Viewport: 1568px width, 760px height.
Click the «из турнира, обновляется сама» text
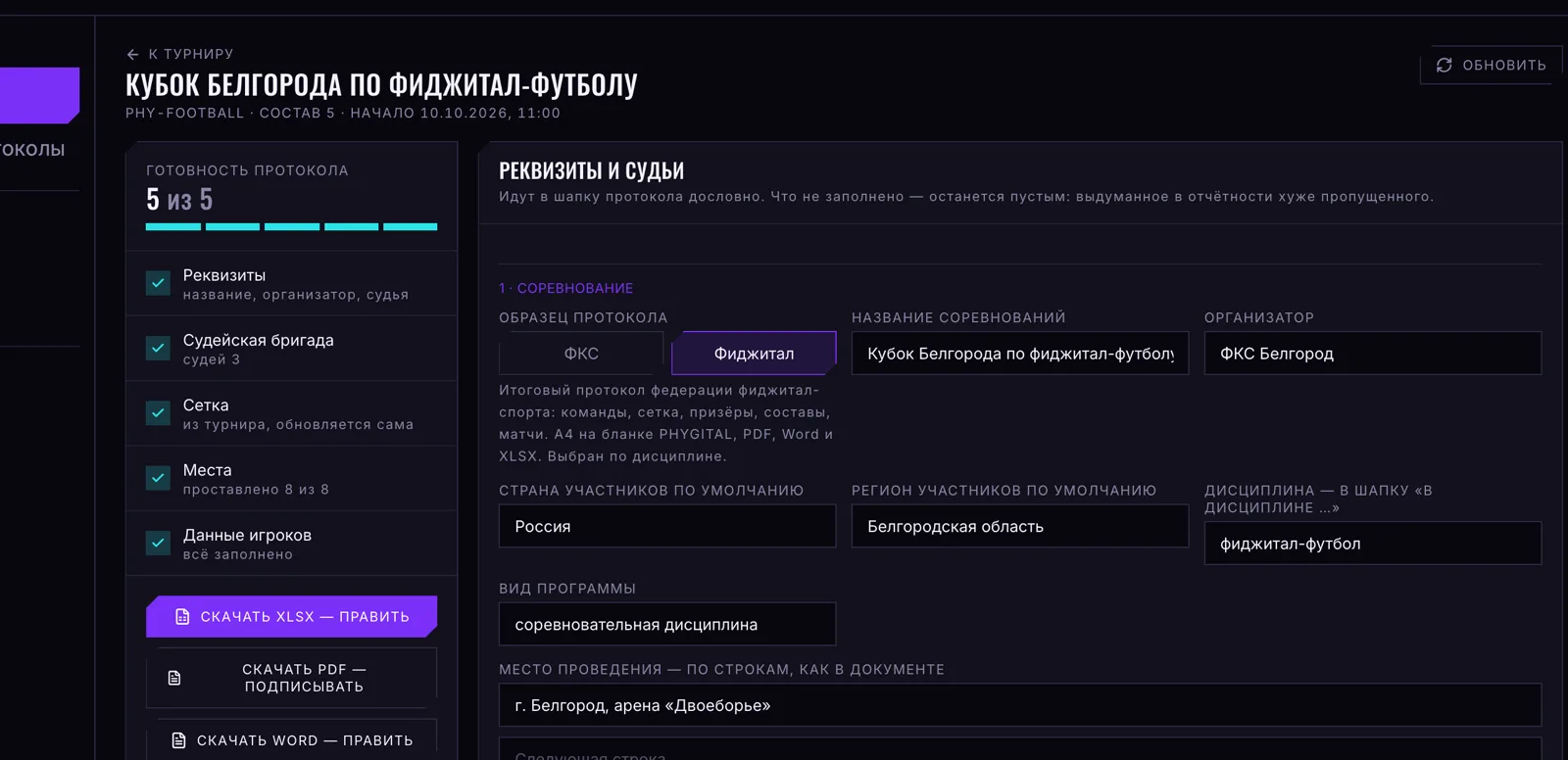point(298,425)
